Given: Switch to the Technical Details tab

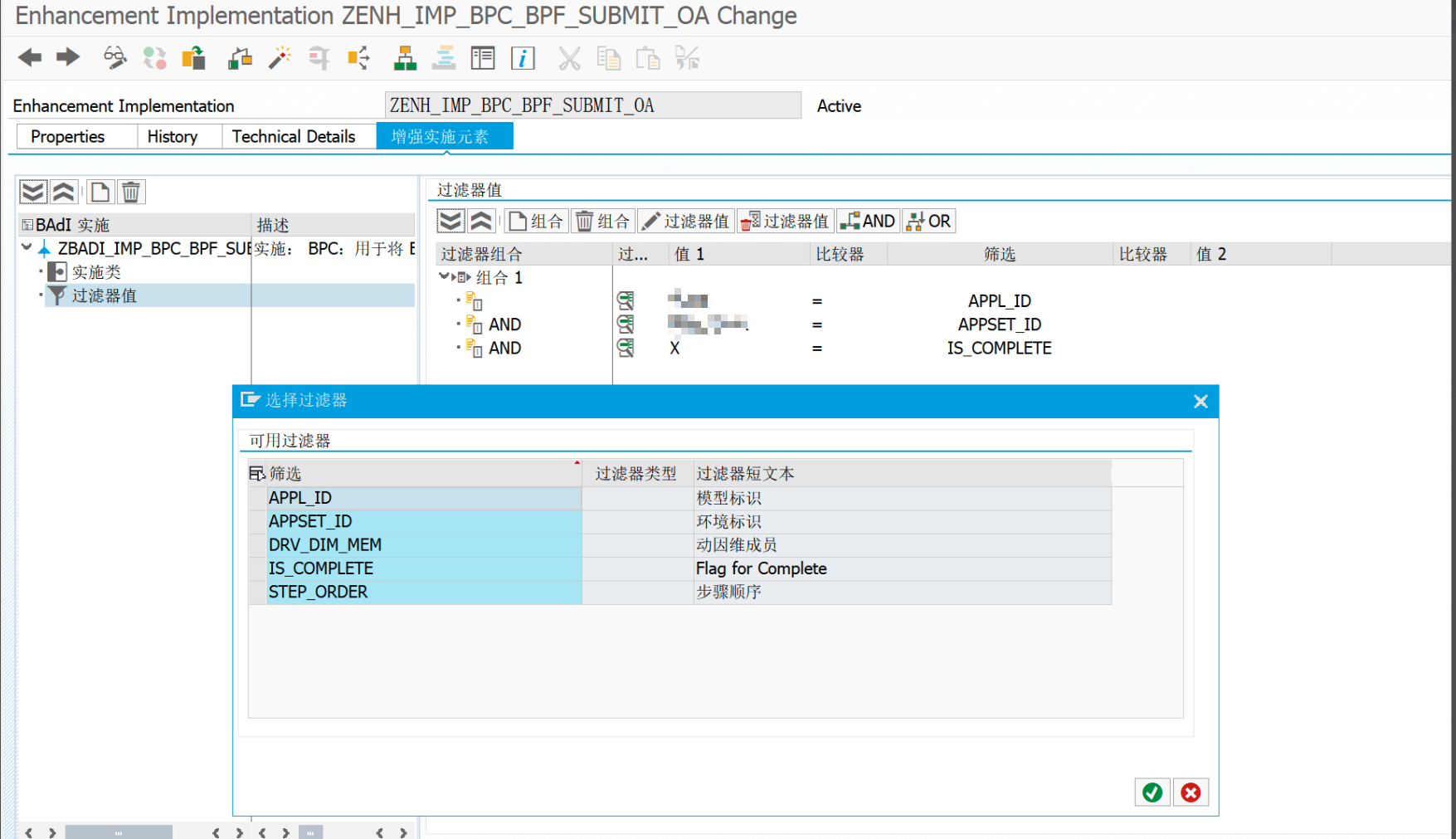Looking at the screenshot, I should tap(299, 136).
